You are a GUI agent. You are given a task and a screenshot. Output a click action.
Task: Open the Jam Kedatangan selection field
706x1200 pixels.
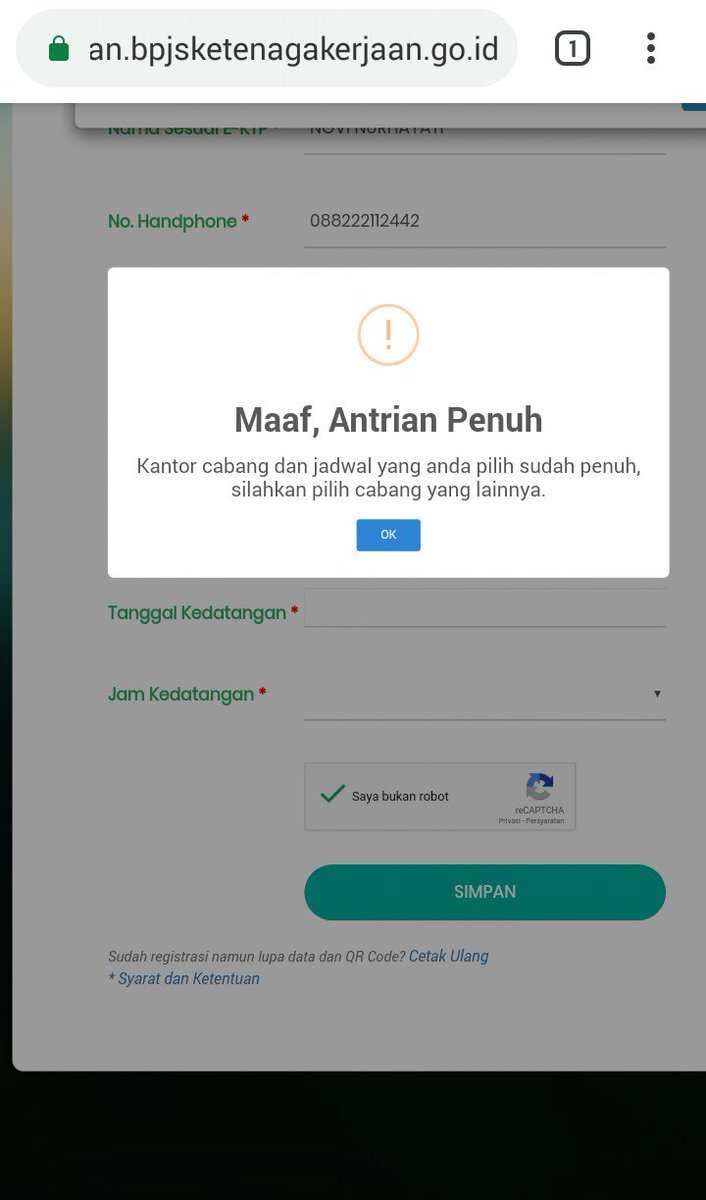pyautogui.click(x=485, y=694)
